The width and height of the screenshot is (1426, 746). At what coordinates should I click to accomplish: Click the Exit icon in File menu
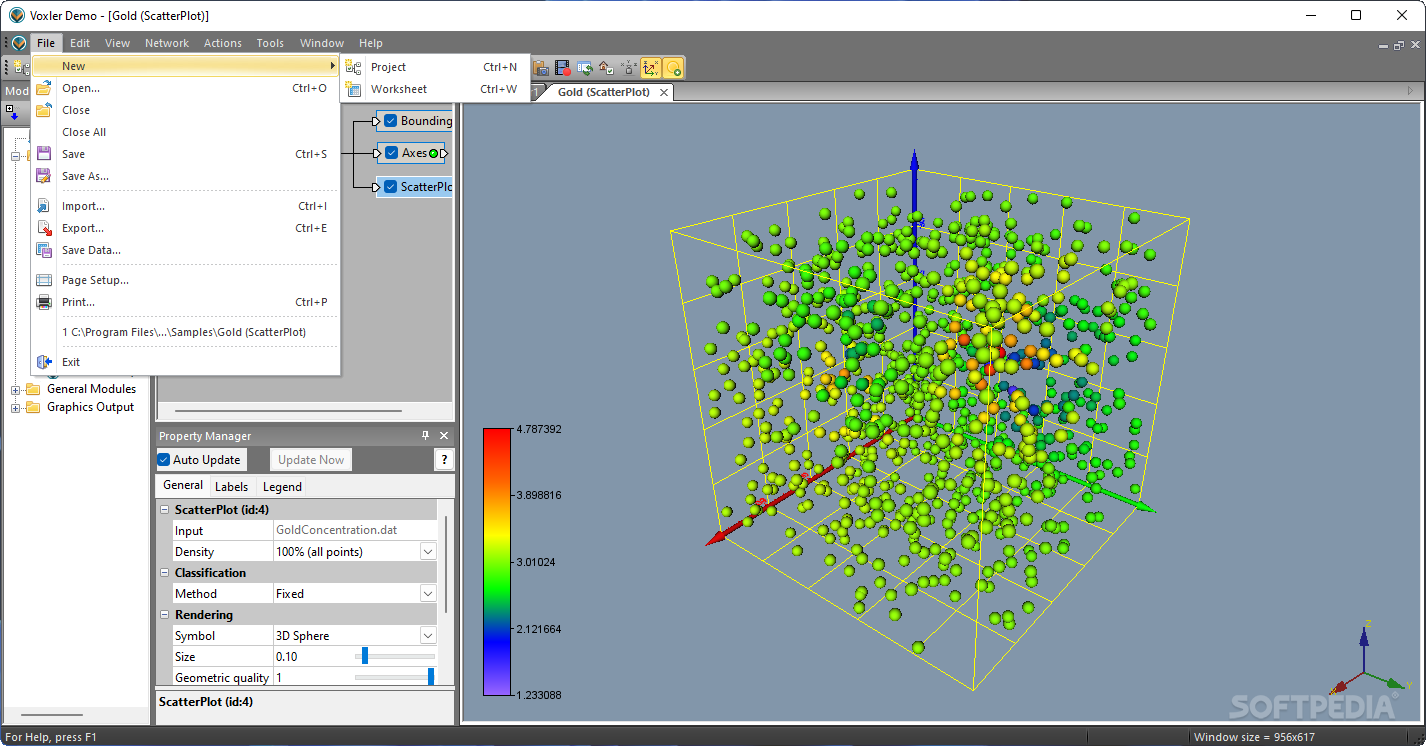[x=44, y=362]
